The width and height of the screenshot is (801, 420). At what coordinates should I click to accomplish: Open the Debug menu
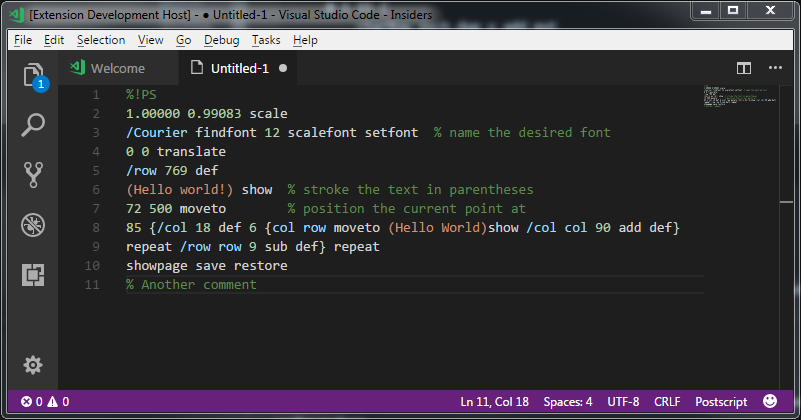tap(221, 40)
